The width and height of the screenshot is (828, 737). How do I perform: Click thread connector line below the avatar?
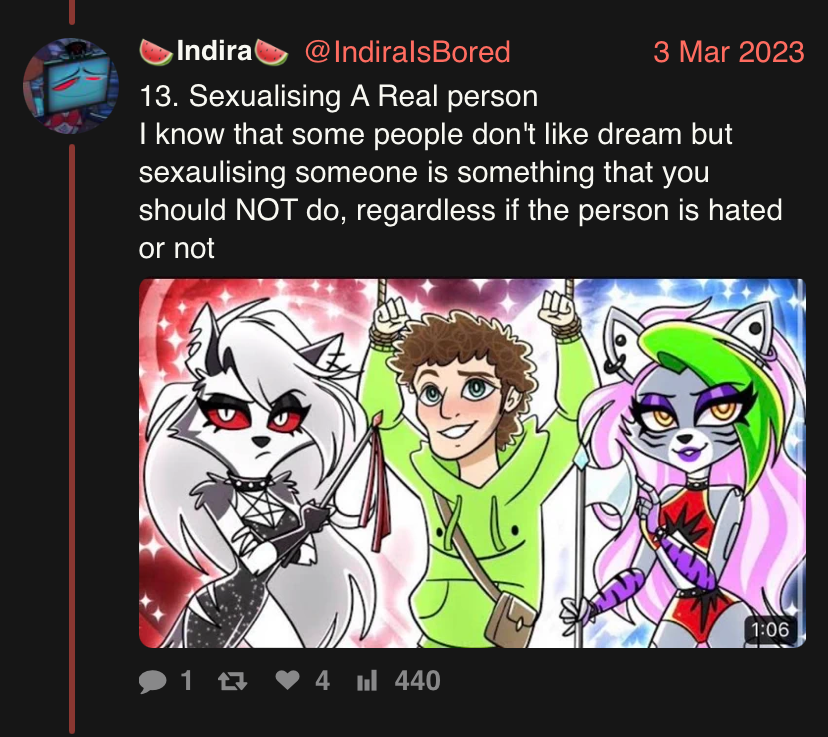pyautogui.click(x=72, y=438)
